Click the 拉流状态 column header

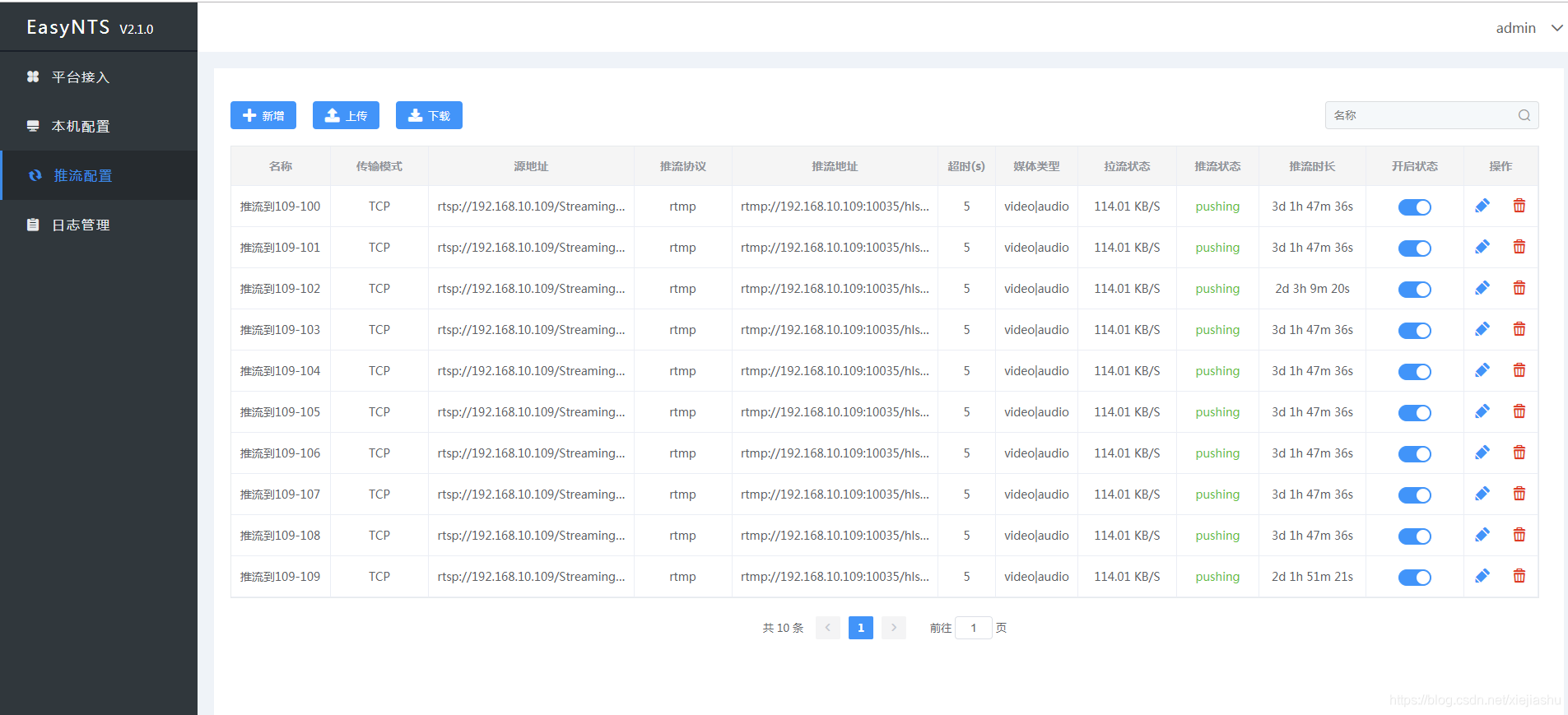click(x=1127, y=166)
